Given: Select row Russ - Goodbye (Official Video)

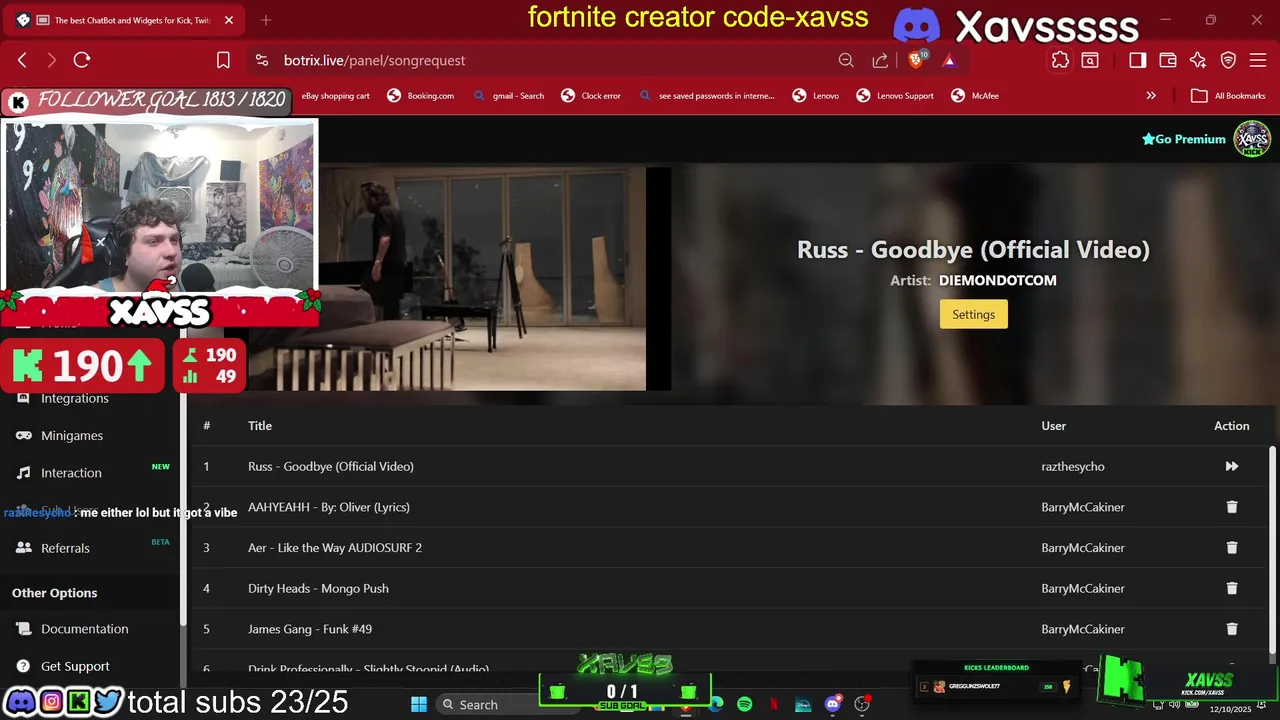Looking at the screenshot, I should (728, 466).
